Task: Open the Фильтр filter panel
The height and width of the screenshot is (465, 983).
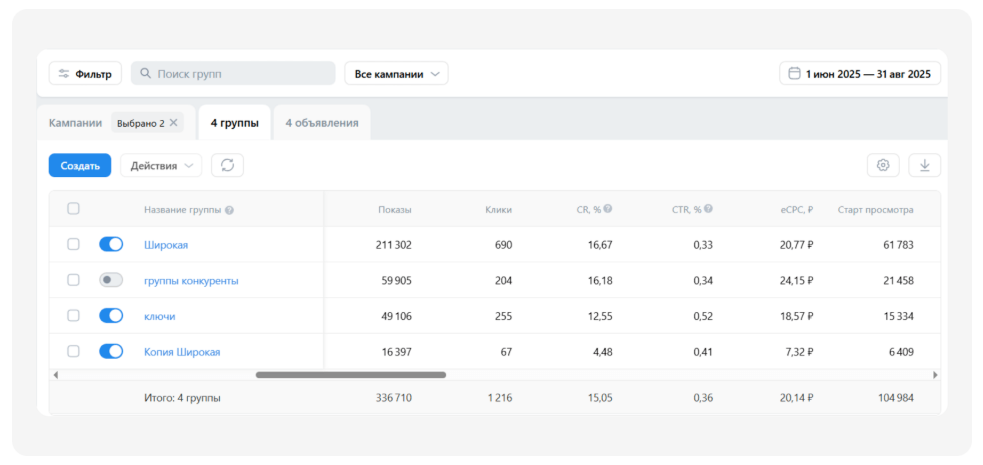Action: (85, 73)
